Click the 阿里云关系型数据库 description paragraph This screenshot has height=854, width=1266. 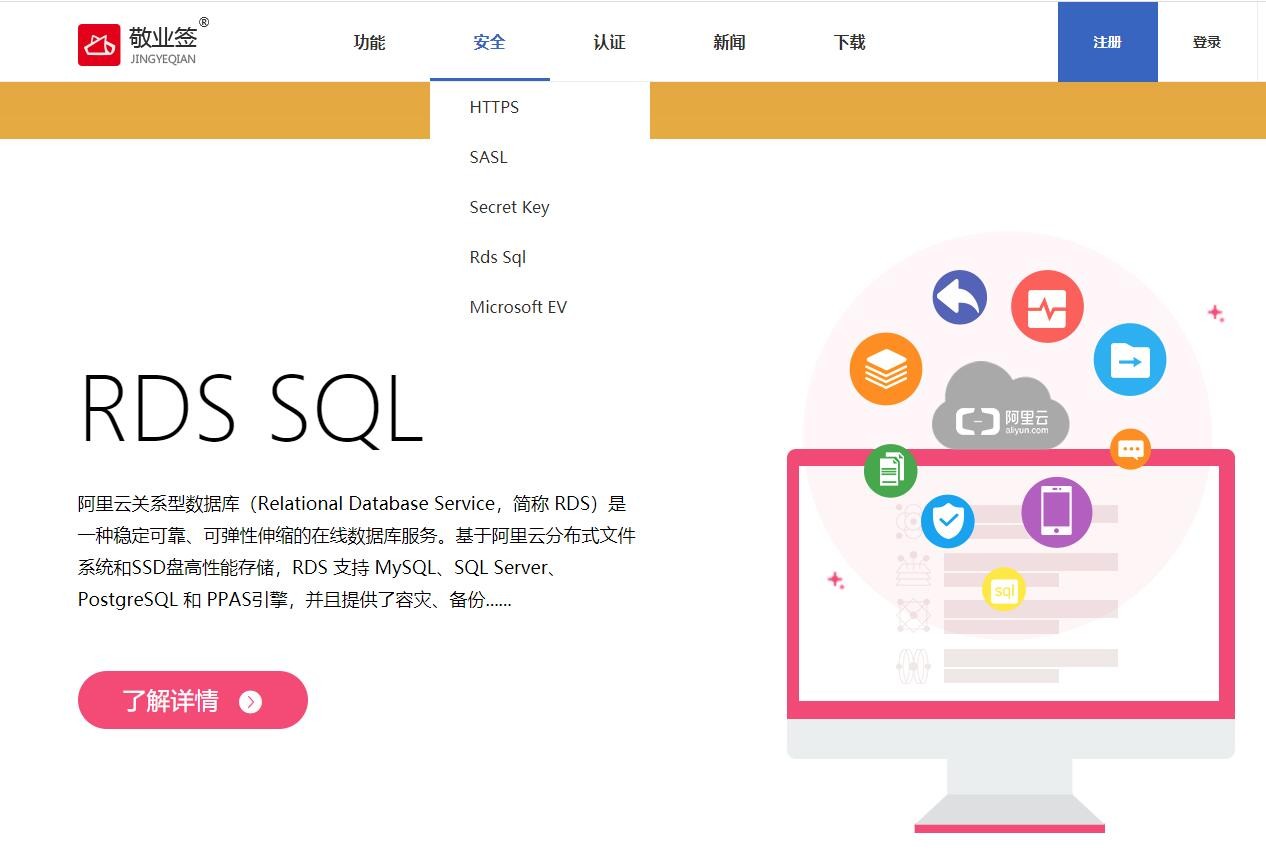pos(357,551)
